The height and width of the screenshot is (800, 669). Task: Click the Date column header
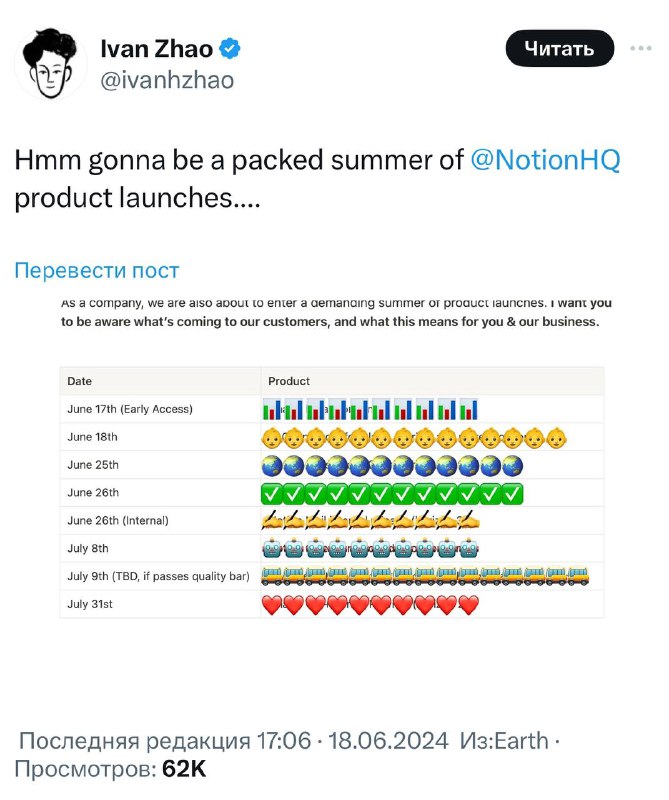pos(80,381)
